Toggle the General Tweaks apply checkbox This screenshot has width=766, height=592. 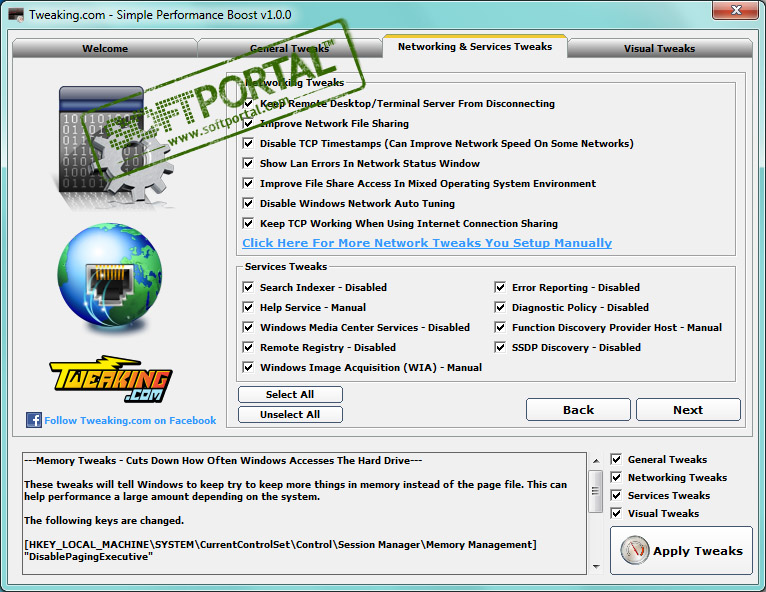[x=617, y=459]
